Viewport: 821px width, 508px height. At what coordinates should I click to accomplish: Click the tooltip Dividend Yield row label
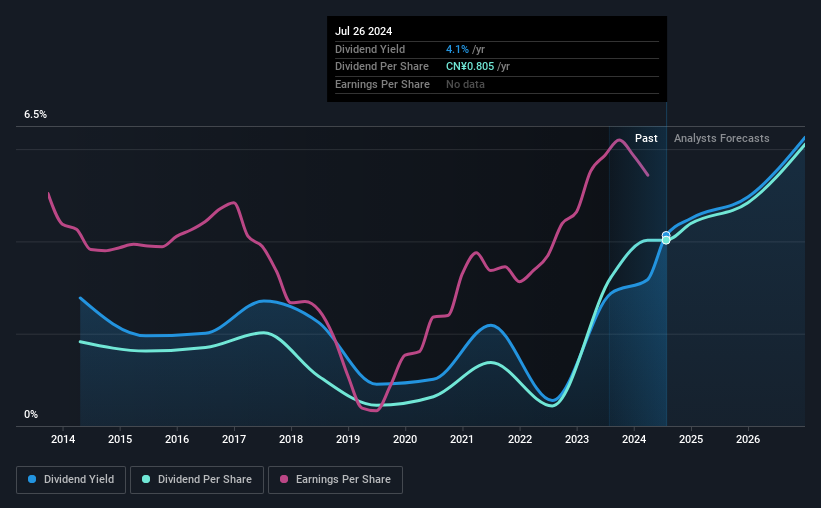(x=370, y=49)
